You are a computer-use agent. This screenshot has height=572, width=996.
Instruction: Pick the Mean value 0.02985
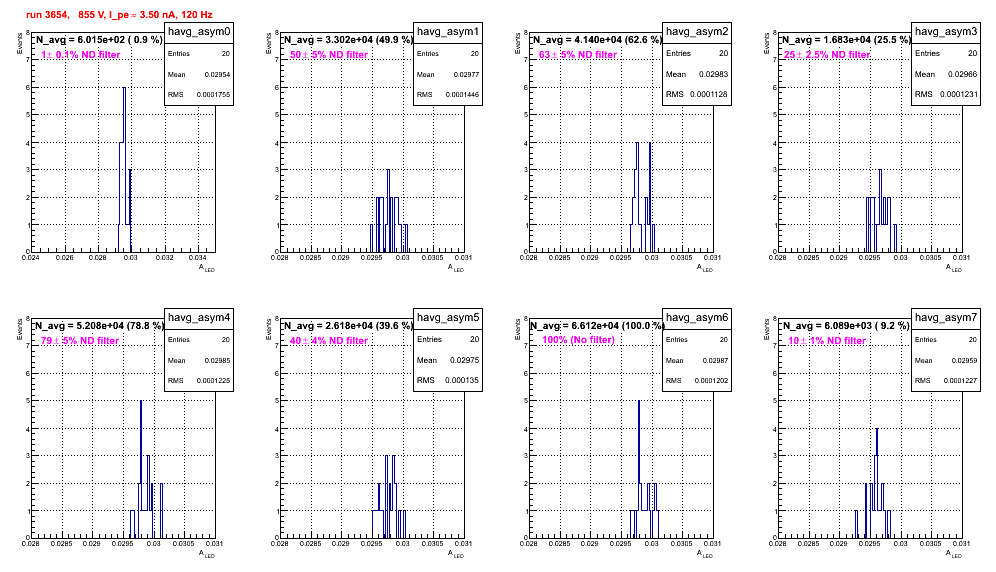pyautogui.click(x=217, y=360)
